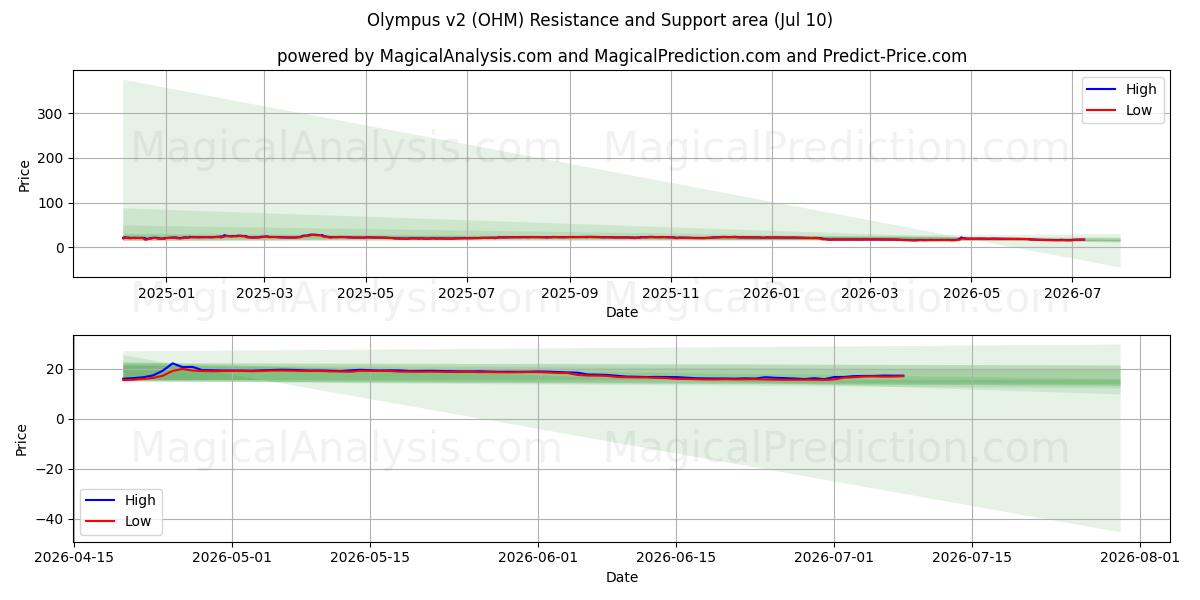This screenshot has width=1200, height=600.
Task: Click the bottom chart y-axis value '20'
Action: pos(56,369)
